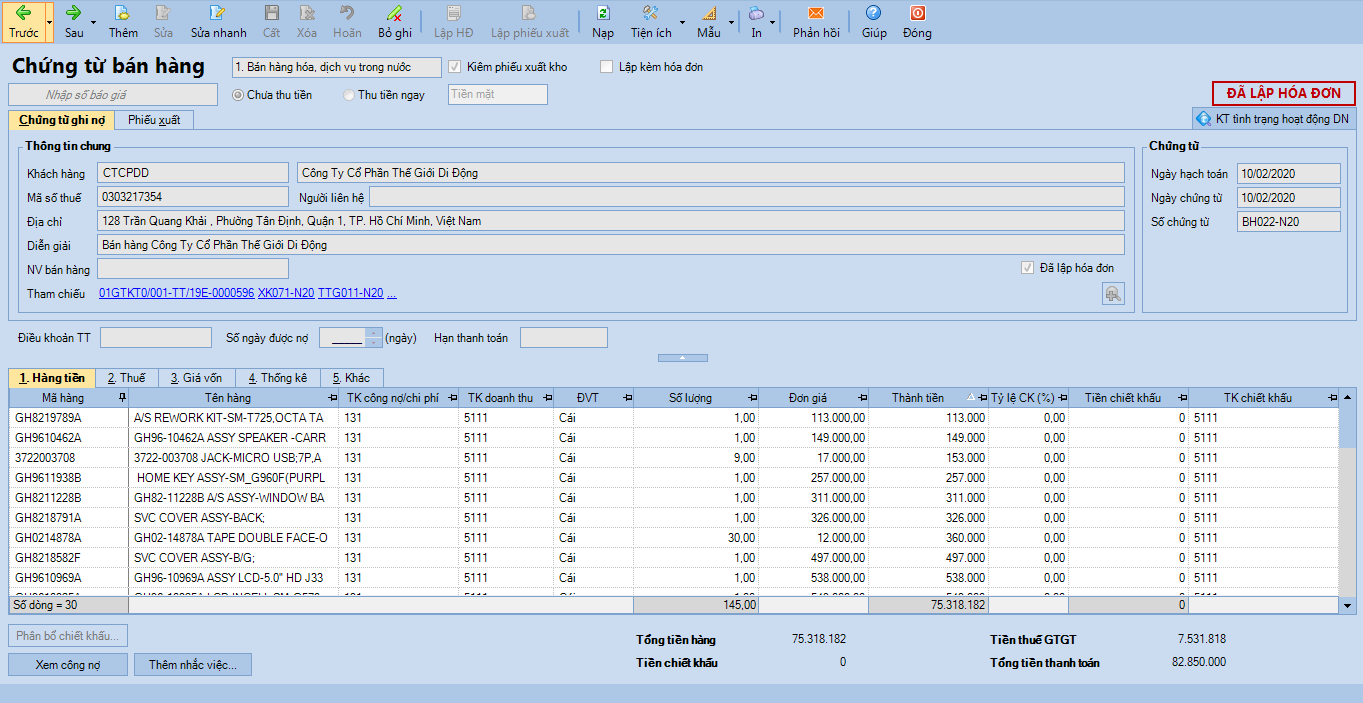Viewport: 1363px width, 703px height.
Task: Click the Nhập số báo giá field
Action: pyautogui.click(x=113, y=95)
